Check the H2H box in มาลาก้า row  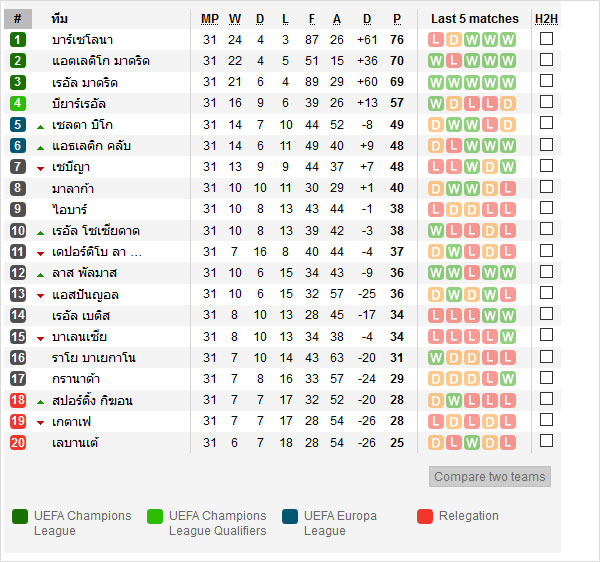pyautogui.click(x=546, y=187)
